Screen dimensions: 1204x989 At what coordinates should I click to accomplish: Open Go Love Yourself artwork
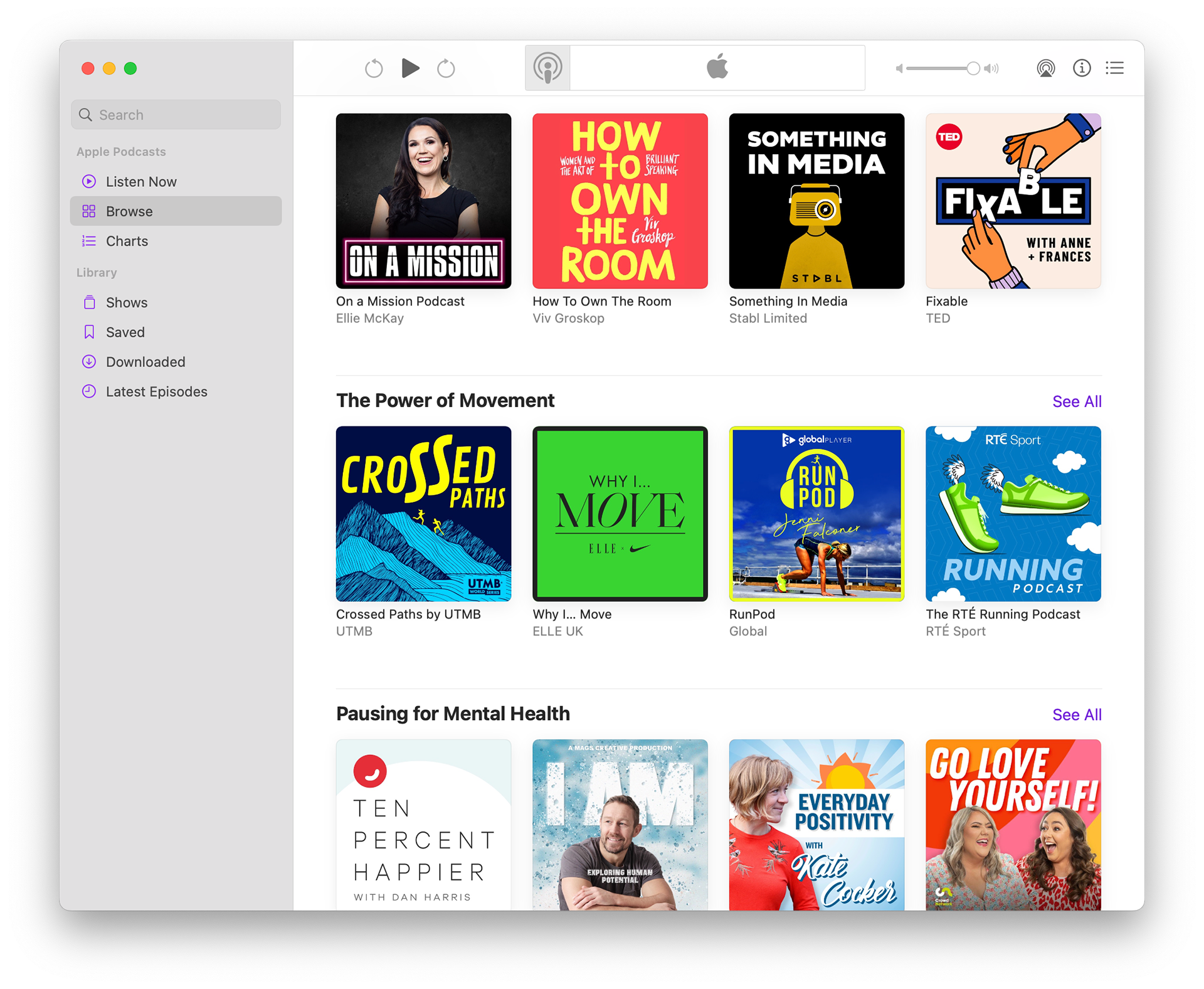[x=1013, y=825]
